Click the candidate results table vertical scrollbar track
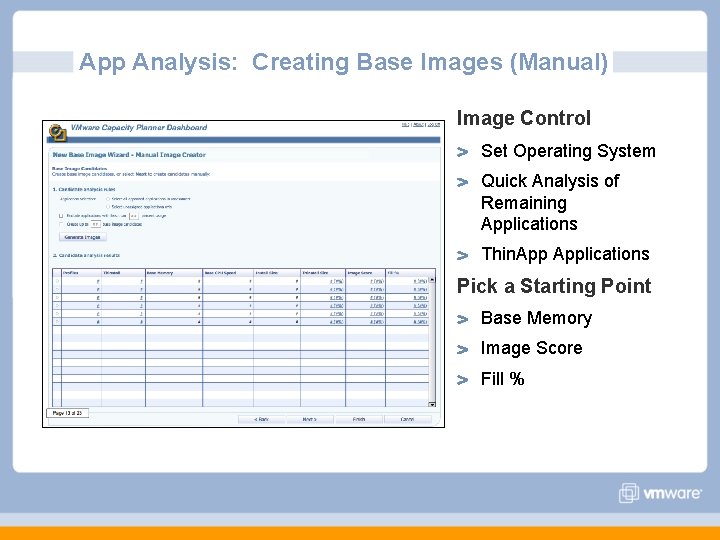The height and width of the screenshot is (540, 720). point(432,342)
